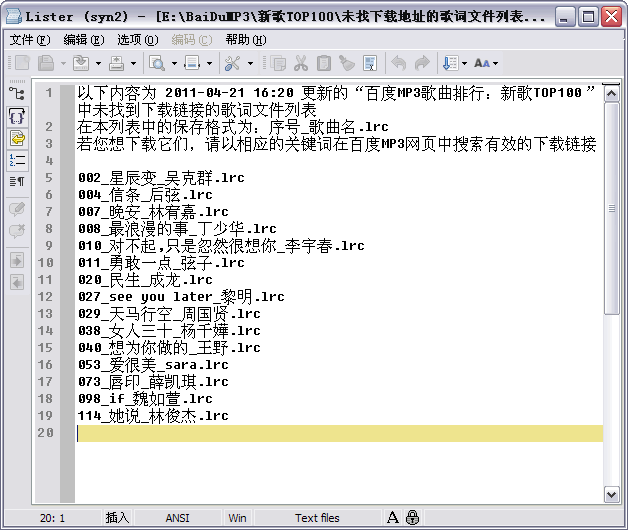Click the font A icon in status bar
This screenshot has height=530, width=628.
pyautogui.click(x=393, y=518)
